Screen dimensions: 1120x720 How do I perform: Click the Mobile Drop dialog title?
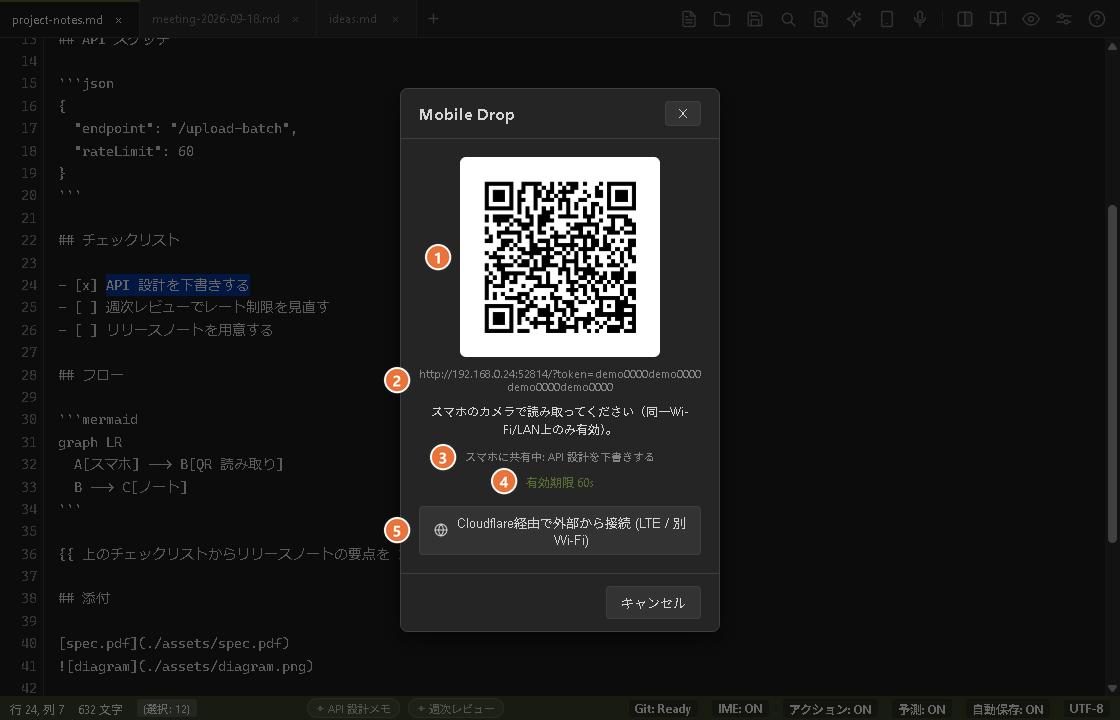466,114
